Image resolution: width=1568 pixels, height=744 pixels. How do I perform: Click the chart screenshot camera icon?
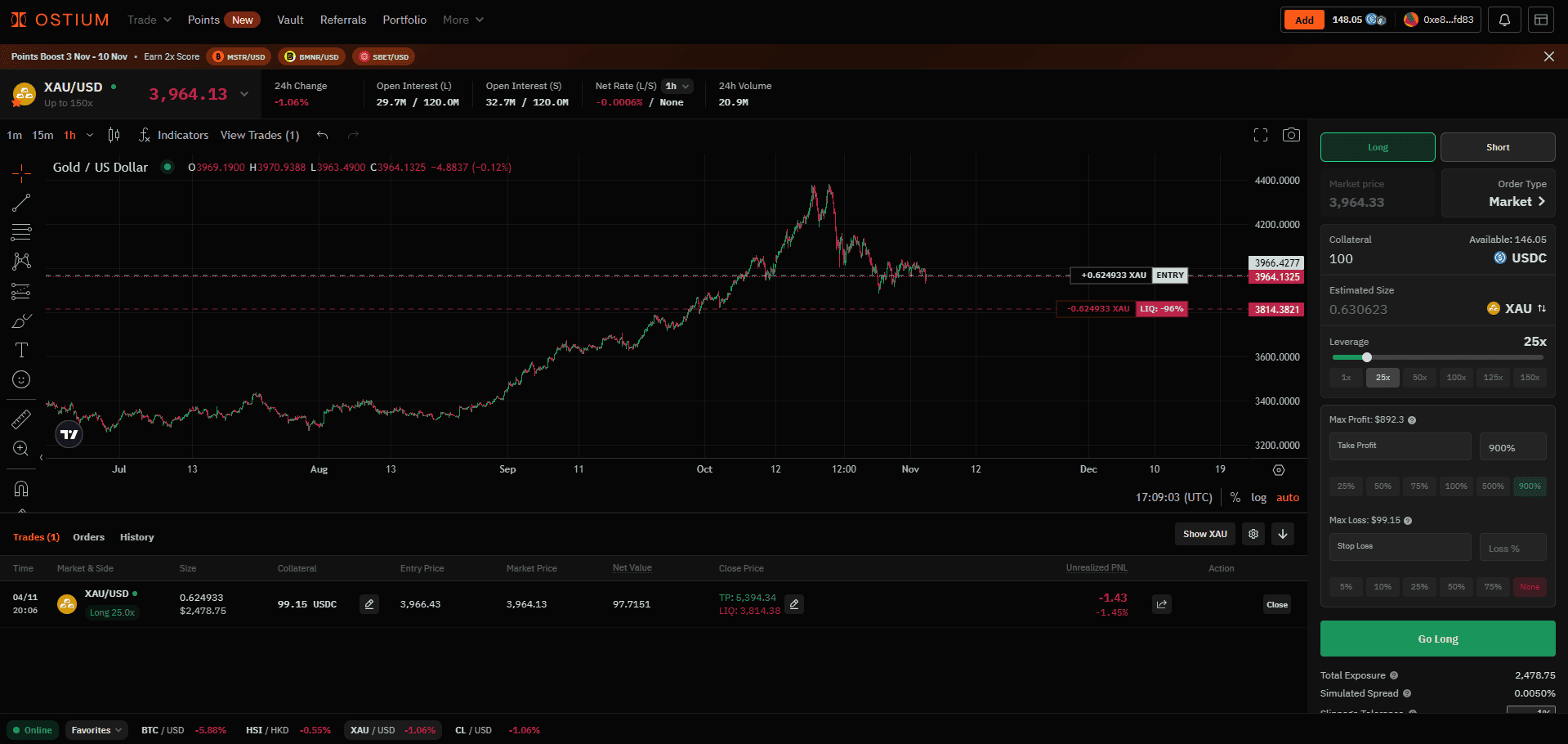point(1291,135)
